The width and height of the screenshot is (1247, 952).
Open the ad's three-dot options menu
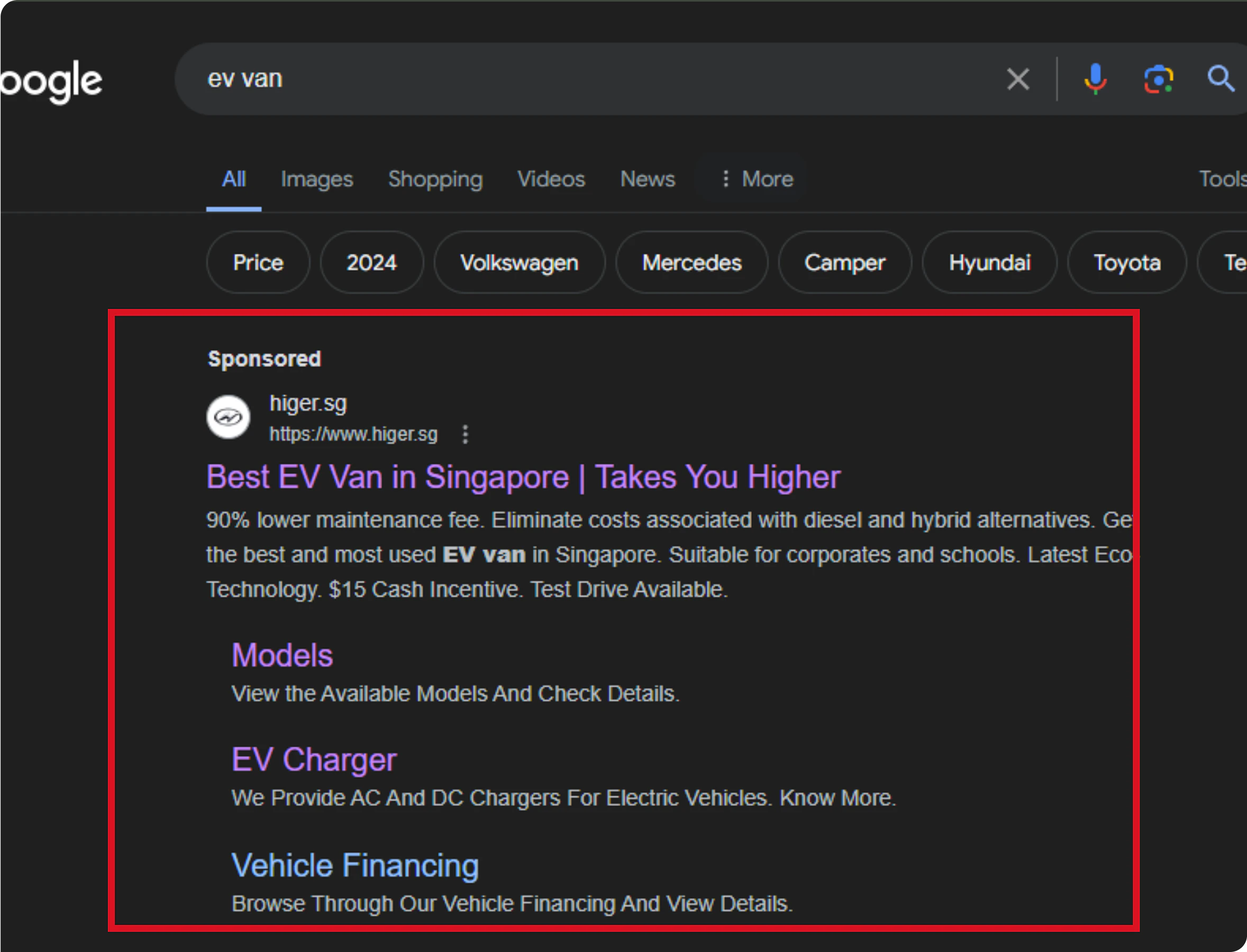pos(465,435)
